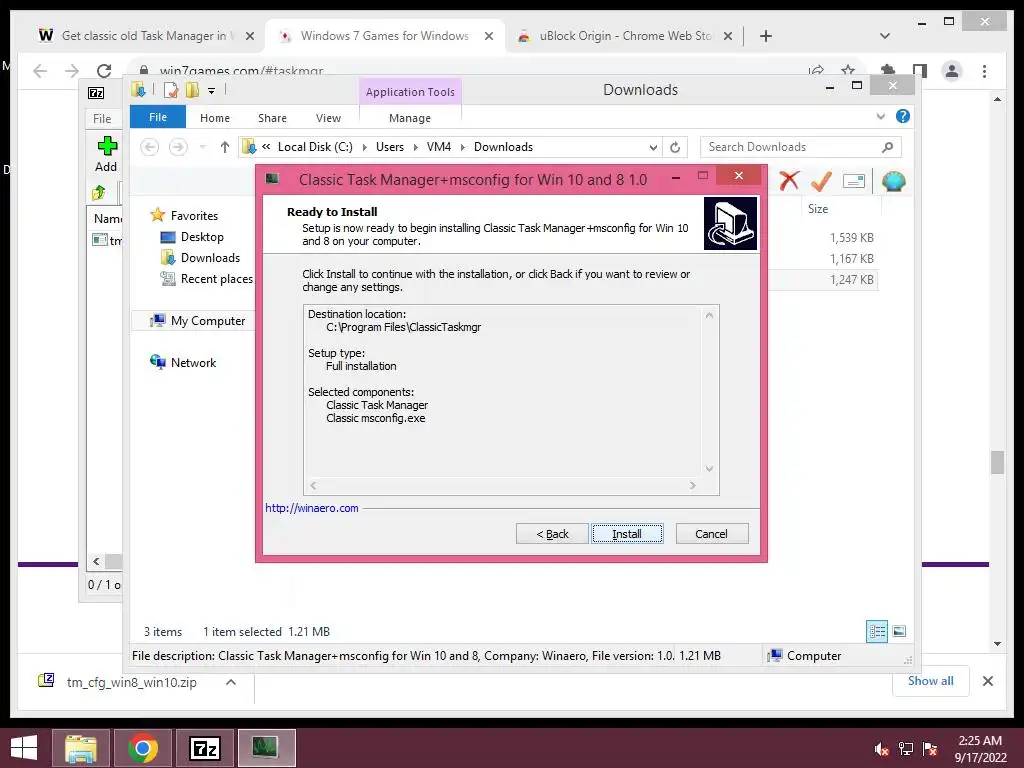The height and width of the screenshot is (768, 1024).
Task: Open address bar history dropdown
Action: coord(653,148)
